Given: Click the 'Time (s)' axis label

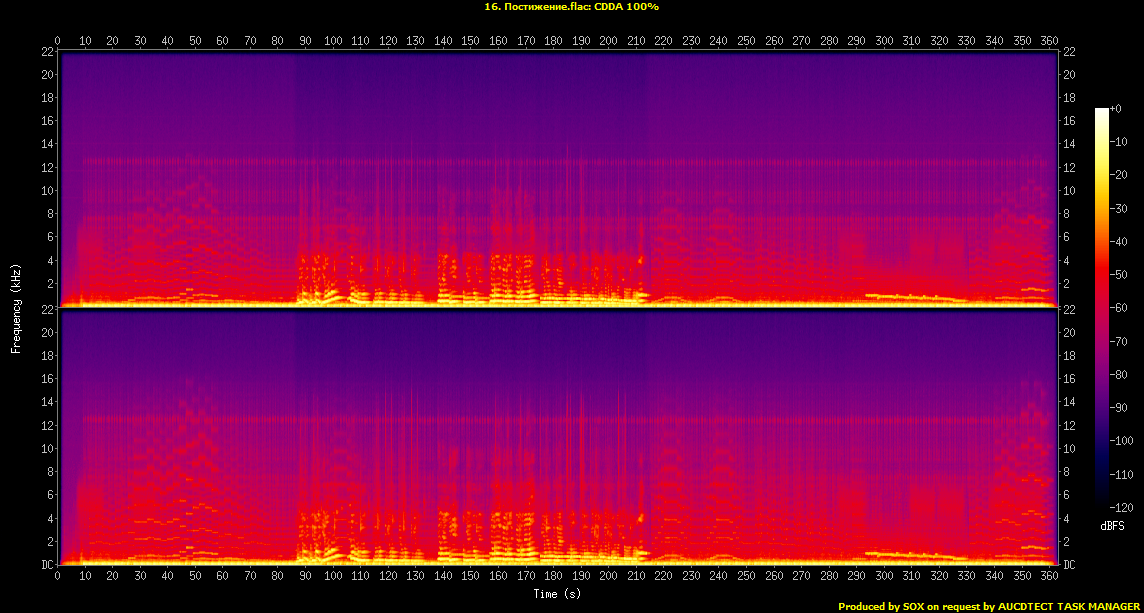Looking at the screenshot, I should (x=557, y=594).
